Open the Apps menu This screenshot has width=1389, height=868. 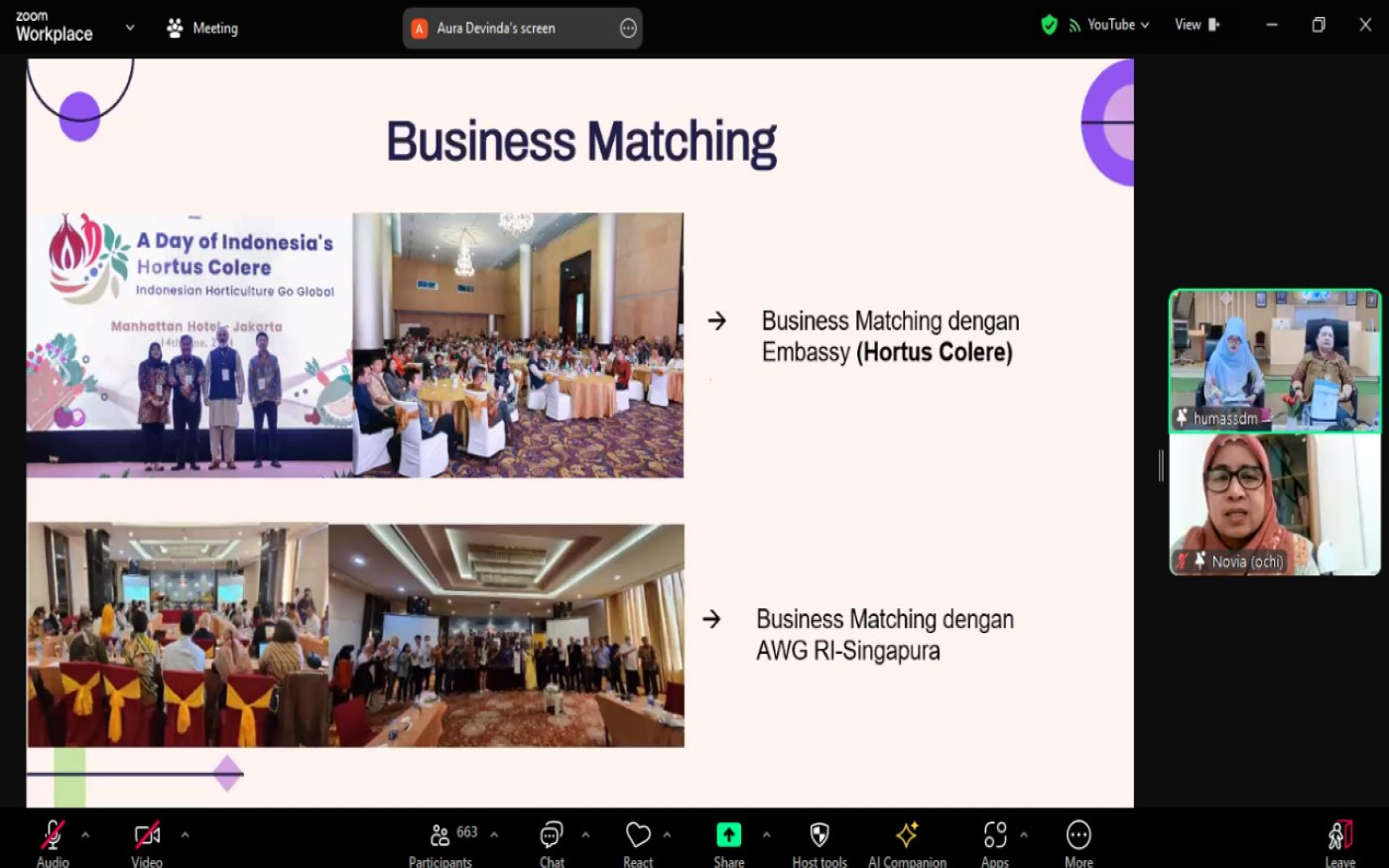point(995,836)
